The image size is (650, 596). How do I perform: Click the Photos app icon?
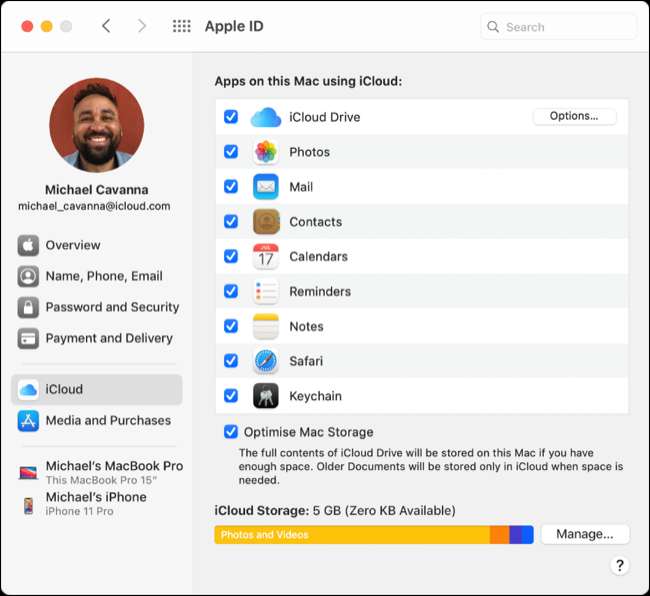265,152
